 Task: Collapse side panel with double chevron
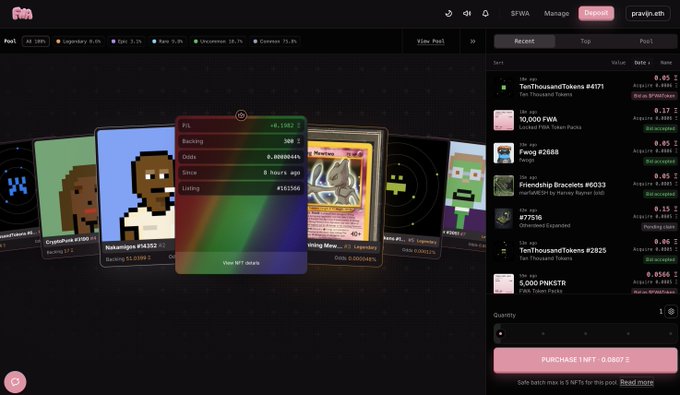pos(473,41)
